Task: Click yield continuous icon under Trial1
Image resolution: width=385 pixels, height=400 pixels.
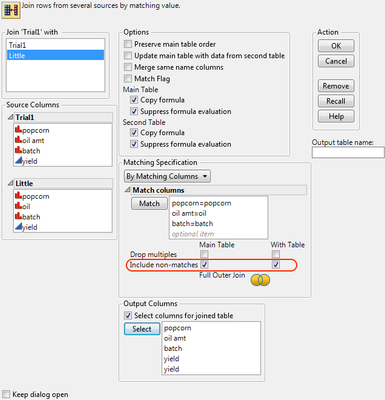Action: click(x=18, y=161)
